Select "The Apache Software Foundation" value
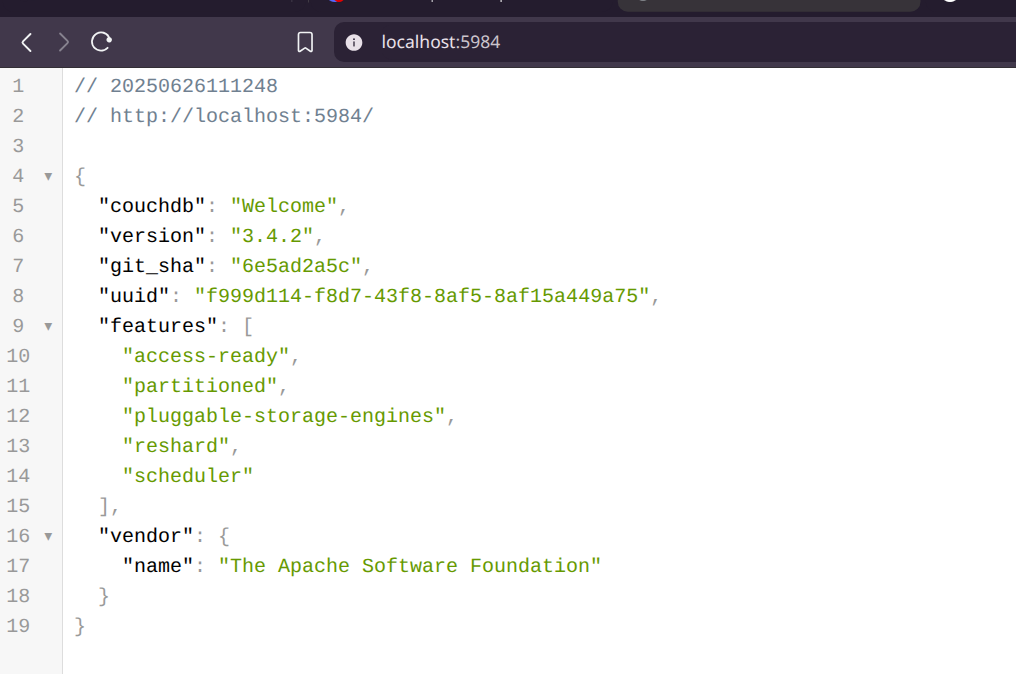 pyautogui.click(x=410, y=565)
